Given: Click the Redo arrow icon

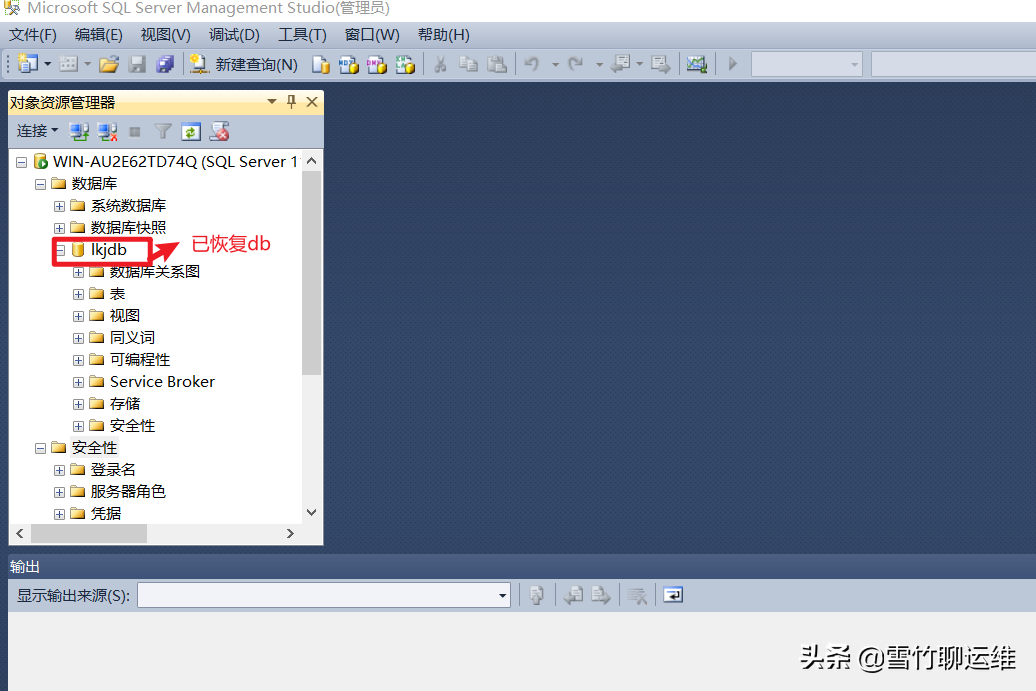Looking at the screenshot, I should point(575,64).
